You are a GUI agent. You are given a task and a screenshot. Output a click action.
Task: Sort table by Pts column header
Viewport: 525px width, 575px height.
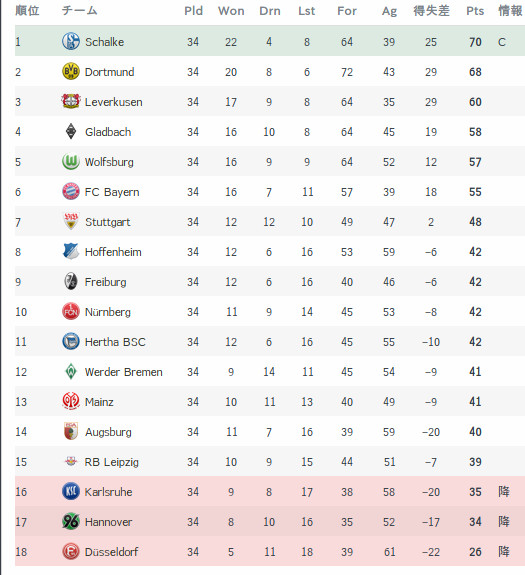(475, 11)
